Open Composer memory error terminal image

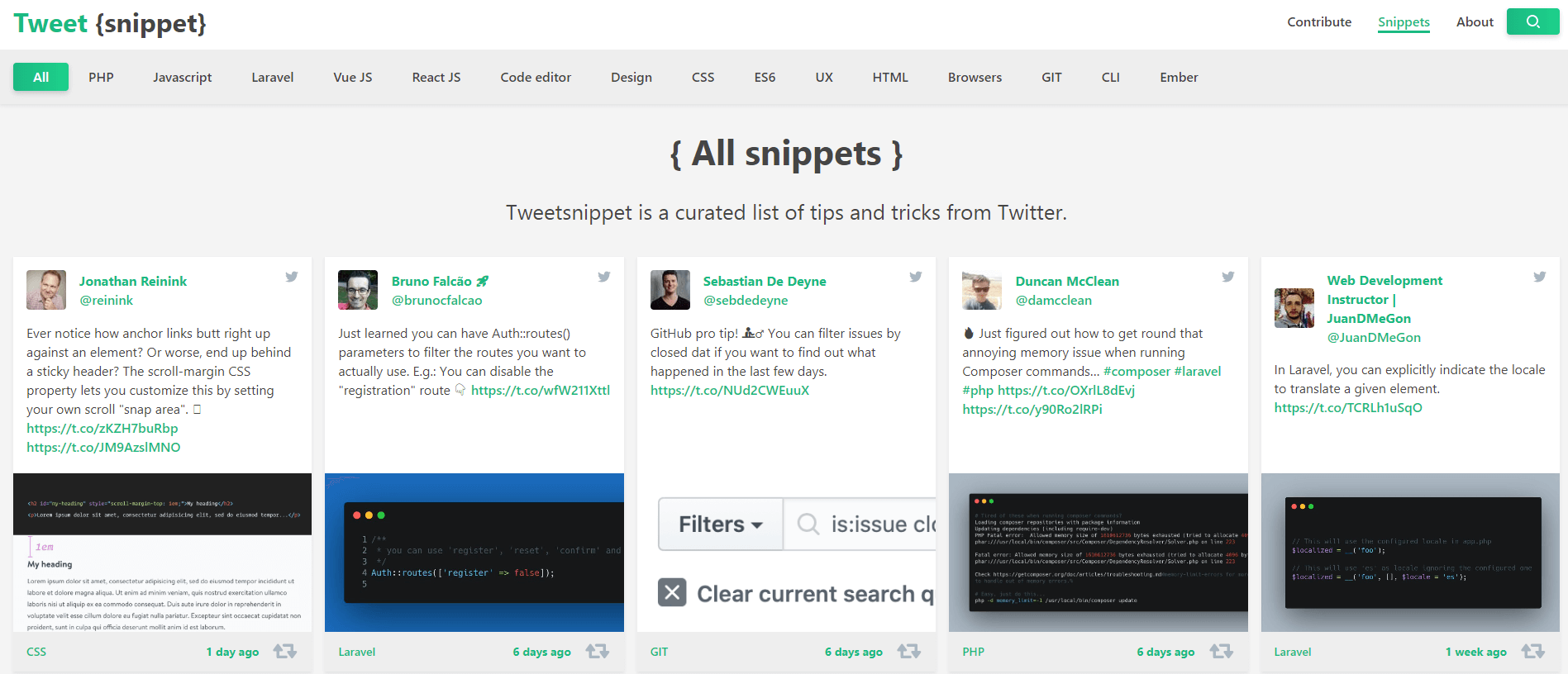click(x=1099, y=553)
